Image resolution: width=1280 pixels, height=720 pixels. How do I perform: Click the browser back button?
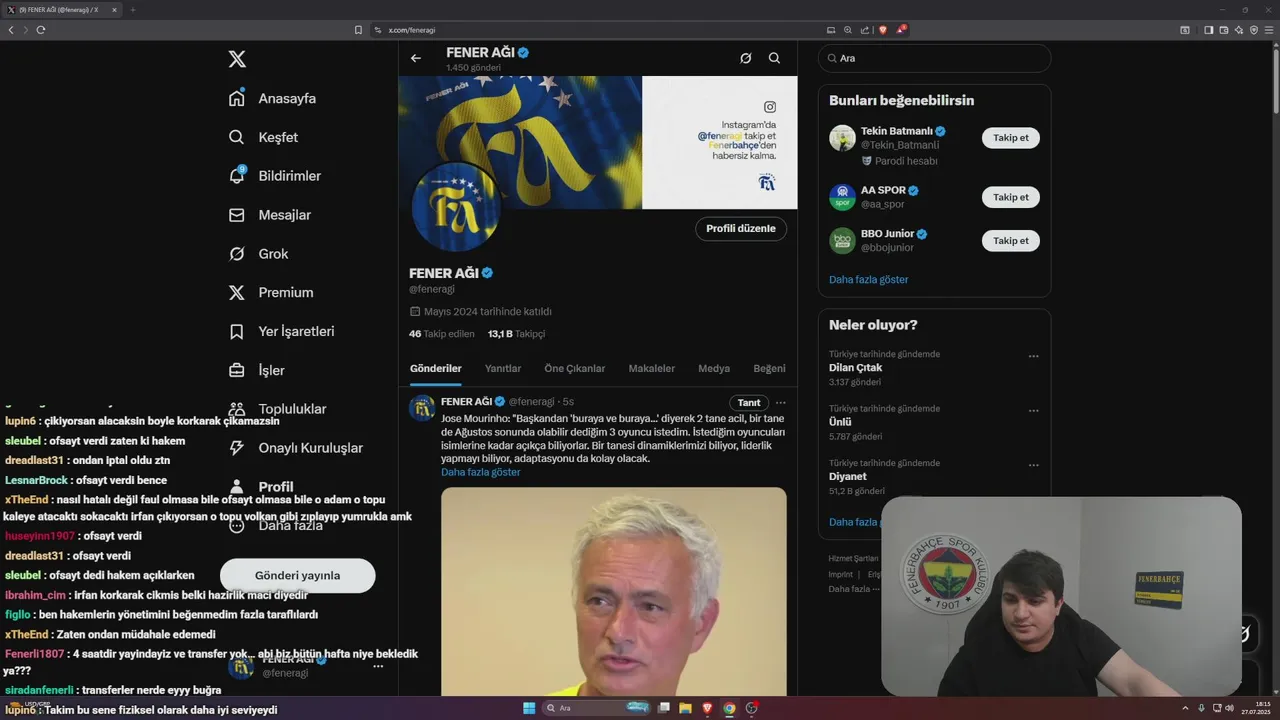coord(11,30)
